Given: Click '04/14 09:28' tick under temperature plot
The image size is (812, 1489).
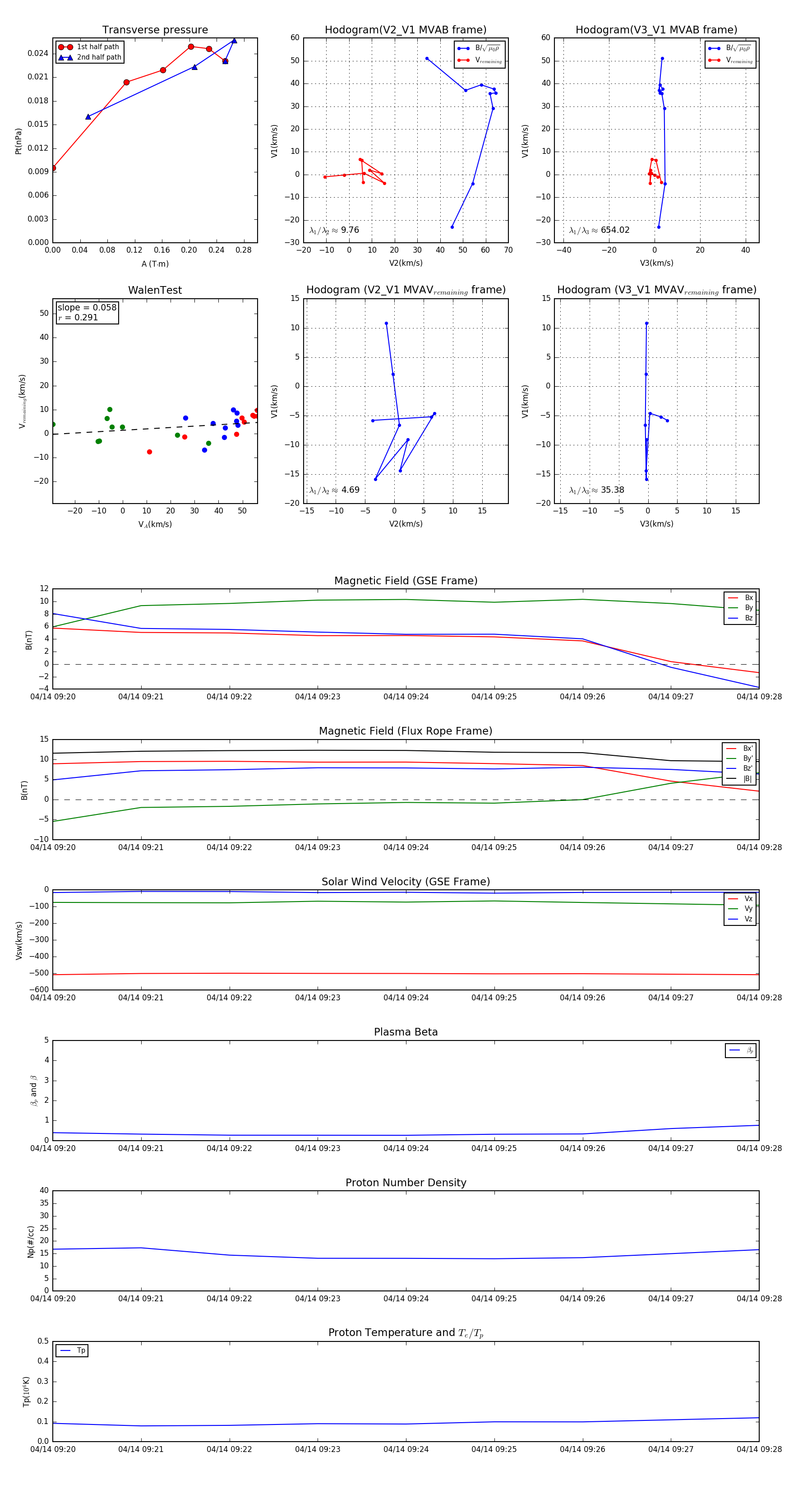Looking at the screenshot, I should tap(759, 1449).
